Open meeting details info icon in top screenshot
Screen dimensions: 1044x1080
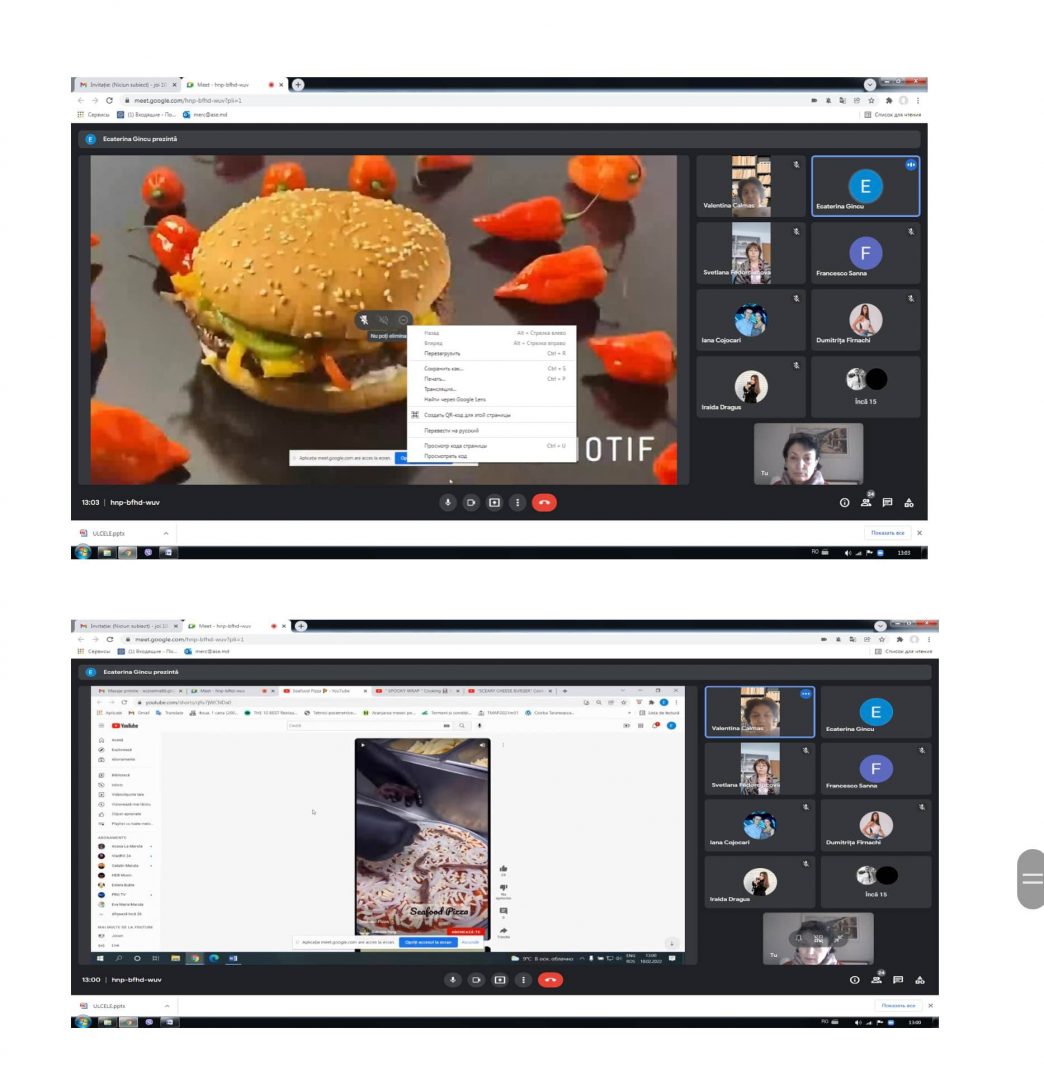coord(845,503)
